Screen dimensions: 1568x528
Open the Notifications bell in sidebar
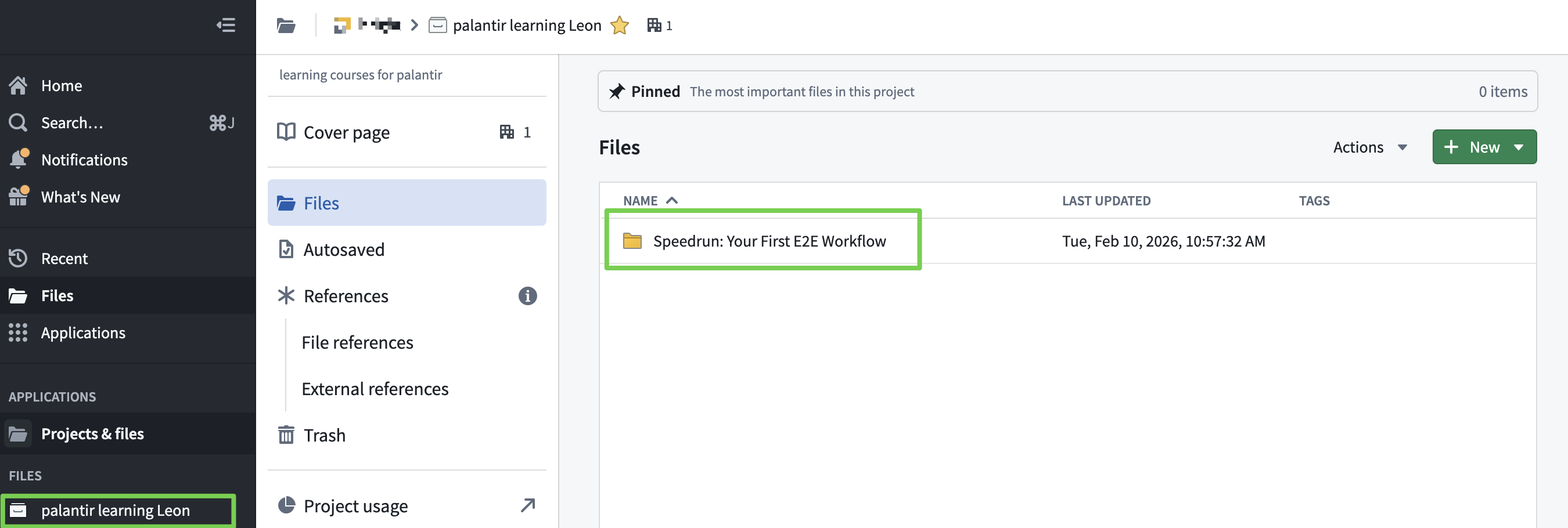[x=18, y=160]
